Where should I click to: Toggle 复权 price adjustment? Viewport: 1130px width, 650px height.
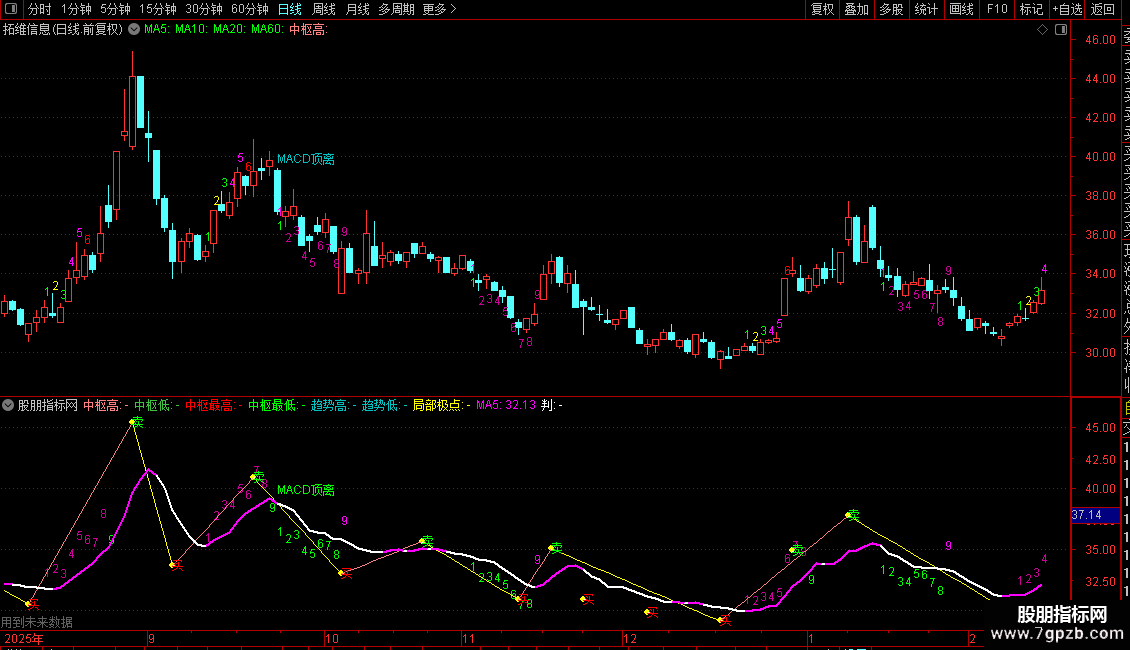pos(822,9)
